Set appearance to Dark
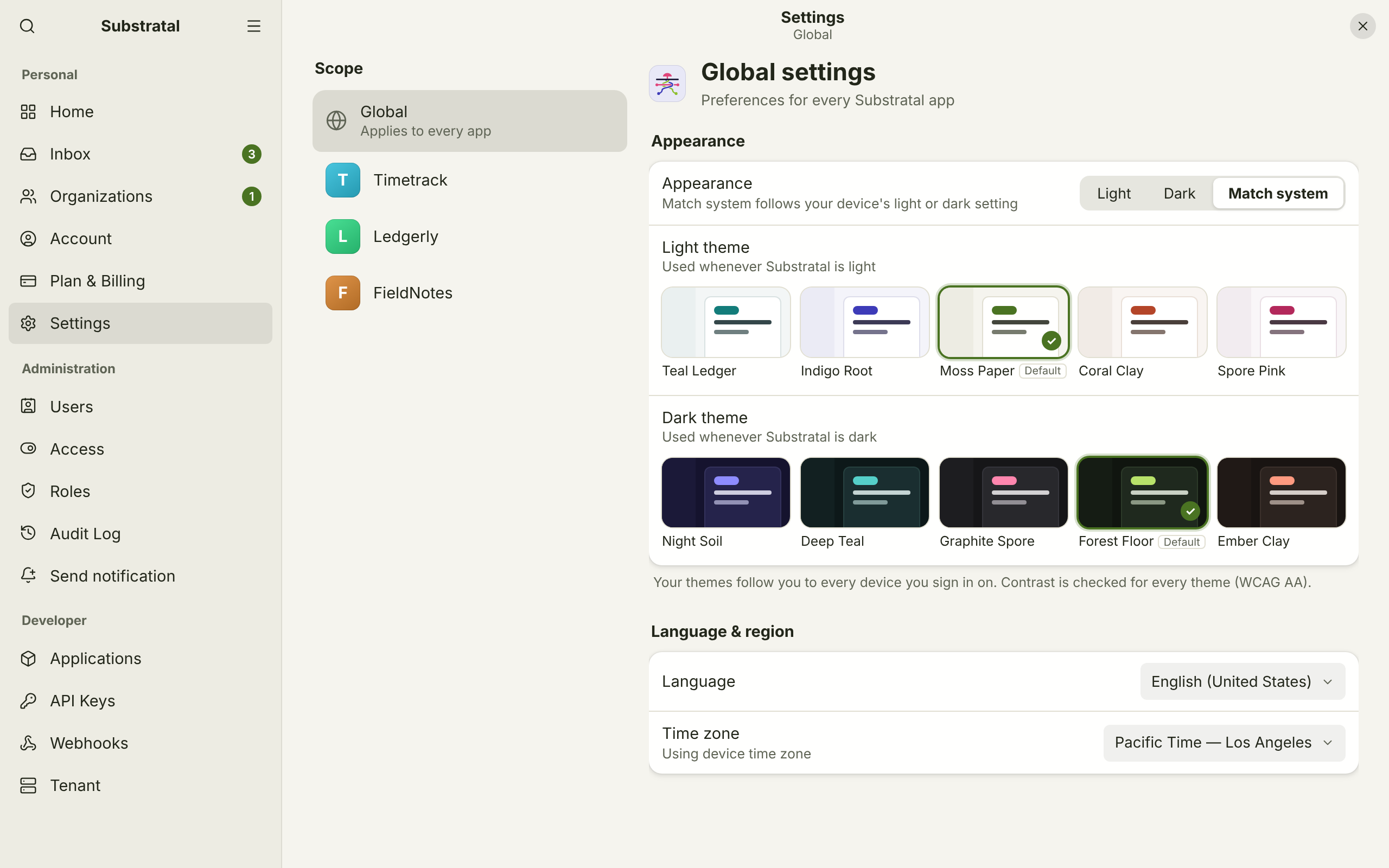 pos(1179,194)
